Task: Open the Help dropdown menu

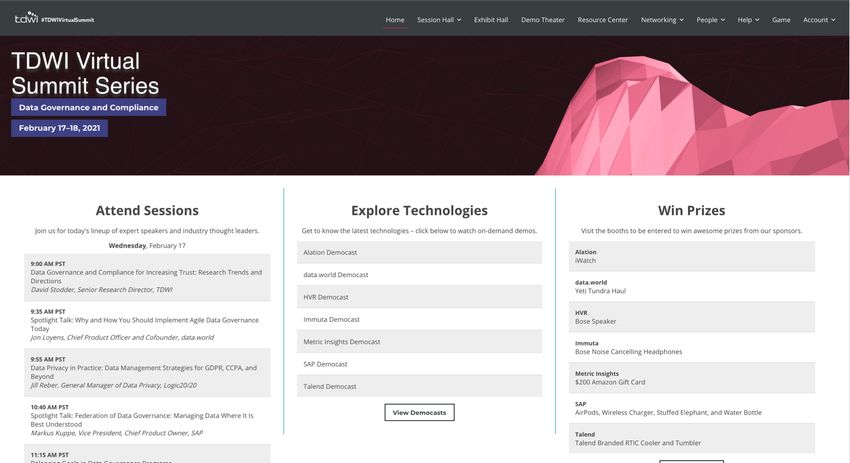Action: 748,20
